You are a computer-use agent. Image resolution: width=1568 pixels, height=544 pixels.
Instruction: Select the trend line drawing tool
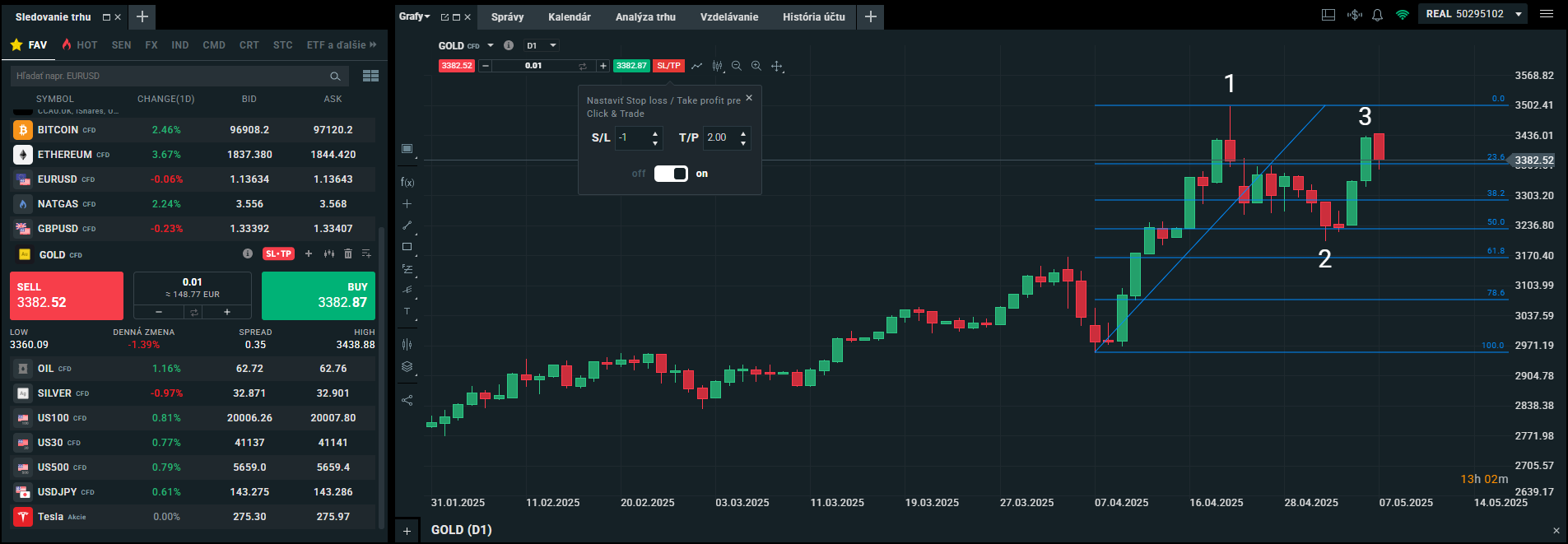pyautogui.click(x=407, y=226)
